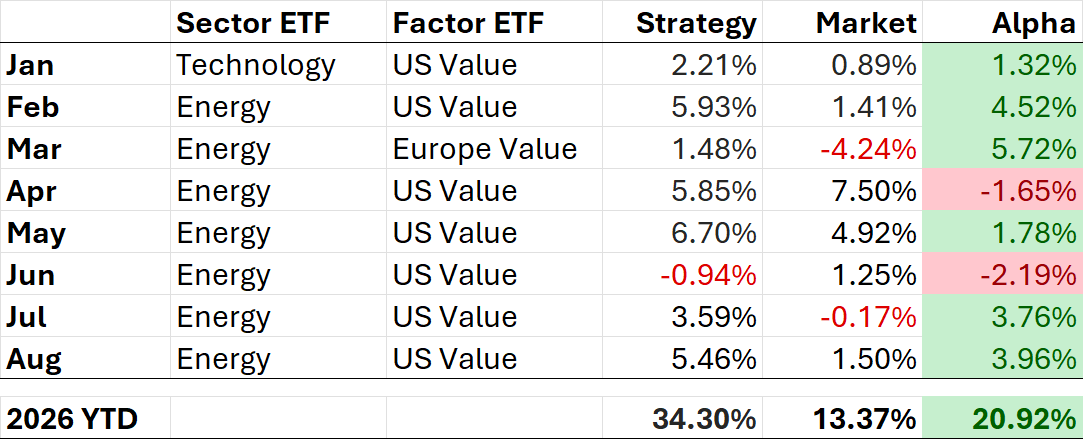Select the red -4.24% market cell
This screenshot has width=1083, height=439.
pyautogui.click(x=866, y=149)
